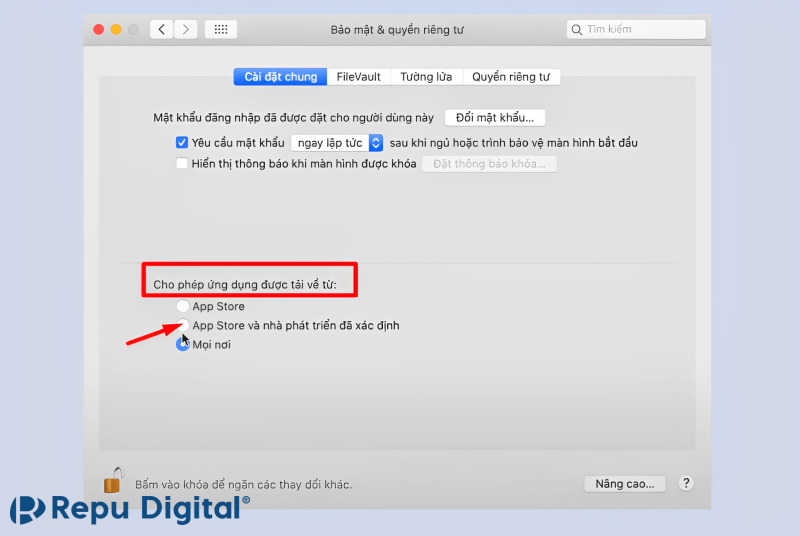Focus the Tìm kiếm search field
The image size is (800, 536).
pyautogui.click(x=636, y=30)
